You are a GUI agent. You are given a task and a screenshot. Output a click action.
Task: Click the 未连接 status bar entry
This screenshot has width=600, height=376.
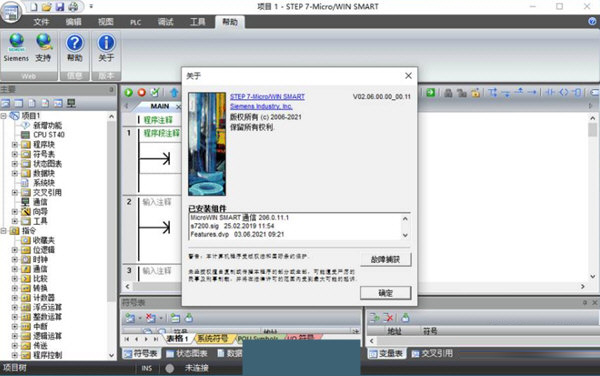click(x=197, y=368)
